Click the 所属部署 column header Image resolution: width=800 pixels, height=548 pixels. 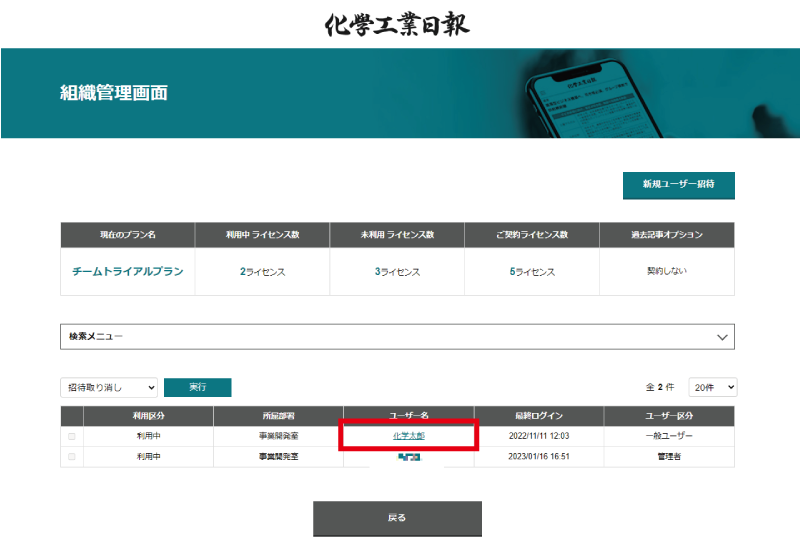pyautogui.click(x=279, y=416)
